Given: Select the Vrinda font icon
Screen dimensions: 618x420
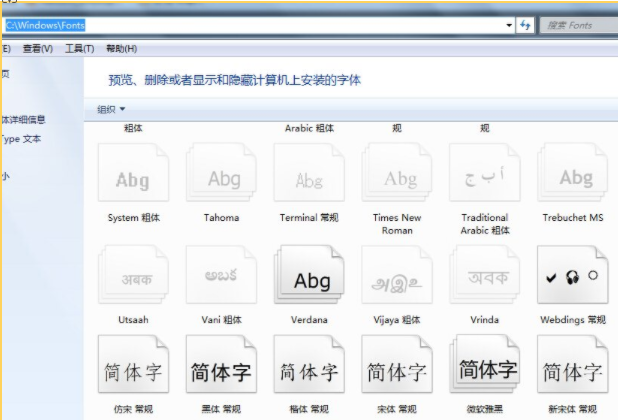Looking at the screenshot, I should pyautogui.click(x=485, y=275).
